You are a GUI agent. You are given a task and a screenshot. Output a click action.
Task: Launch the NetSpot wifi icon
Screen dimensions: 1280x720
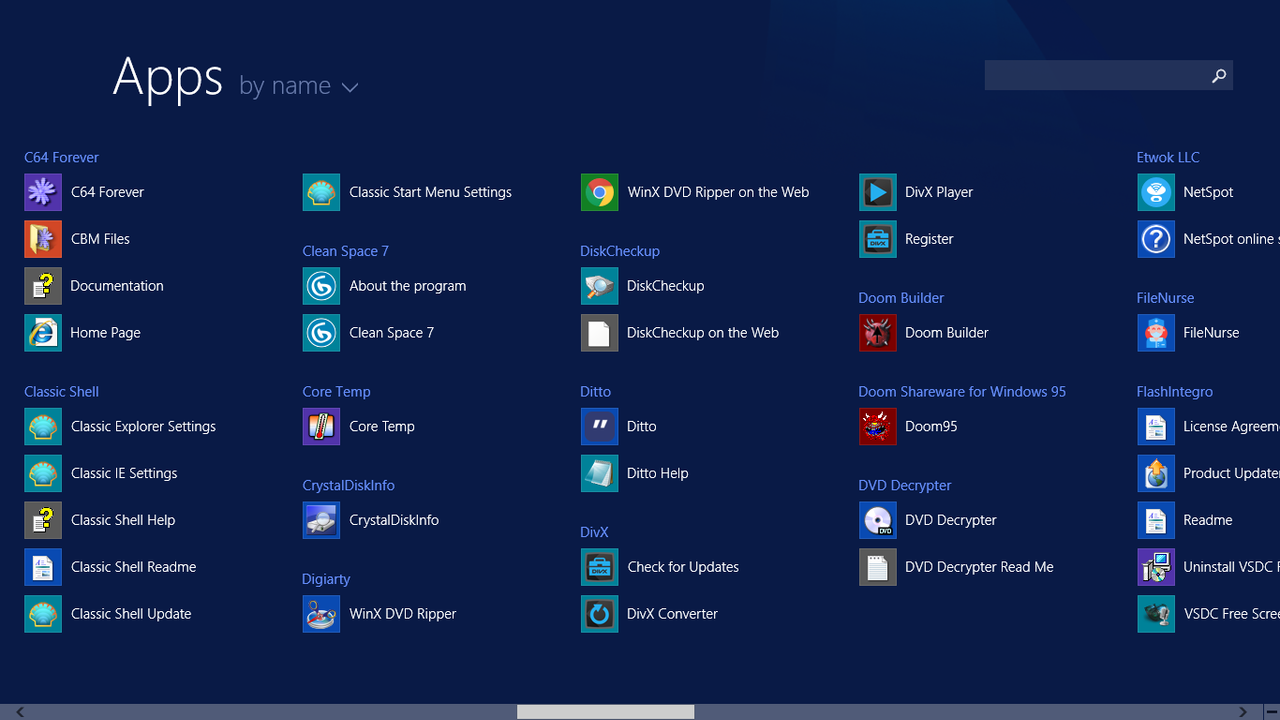[x=1155, y=192]
